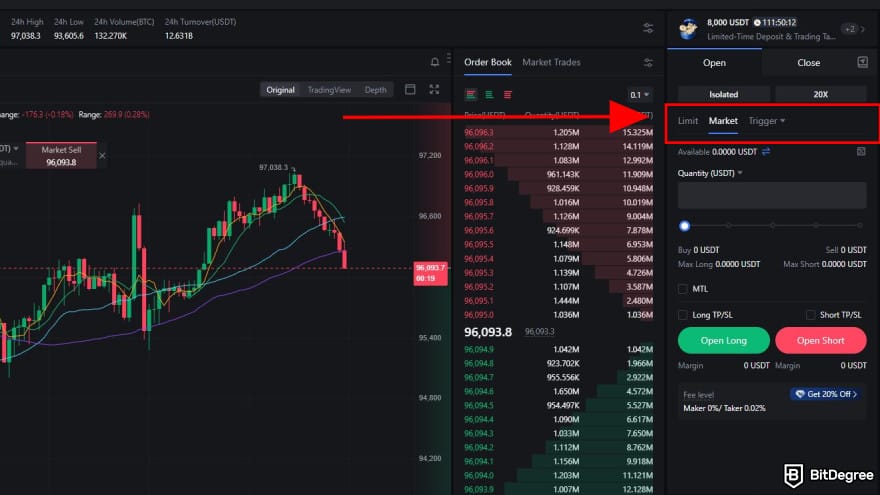This screenshot has height=495, width=880.
Task: Click the chart layout window icon
Action: [410, 90]
